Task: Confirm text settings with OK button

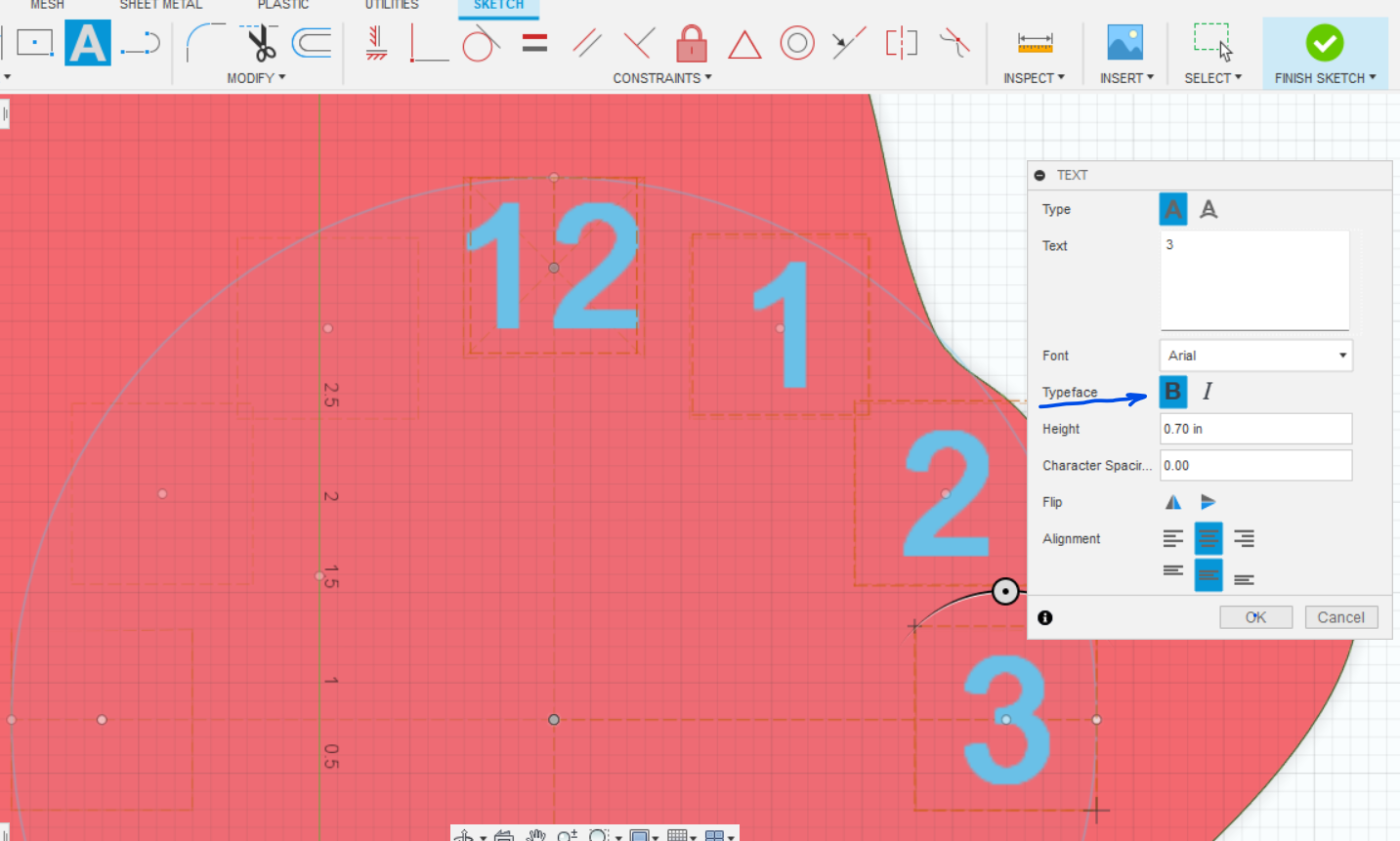Action: click(x=1255, y=616)
